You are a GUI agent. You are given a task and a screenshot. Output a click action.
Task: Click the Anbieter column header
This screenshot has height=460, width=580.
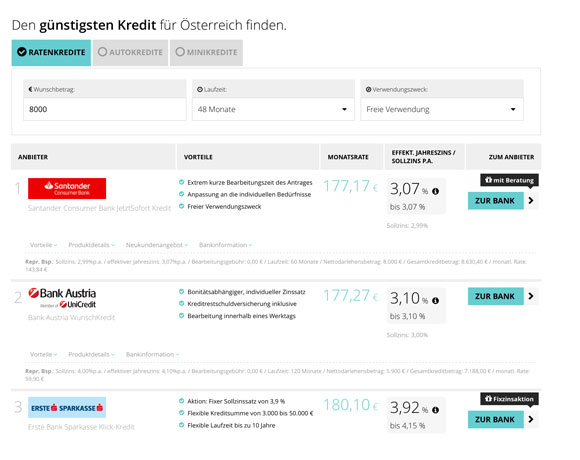click(93, 157)
